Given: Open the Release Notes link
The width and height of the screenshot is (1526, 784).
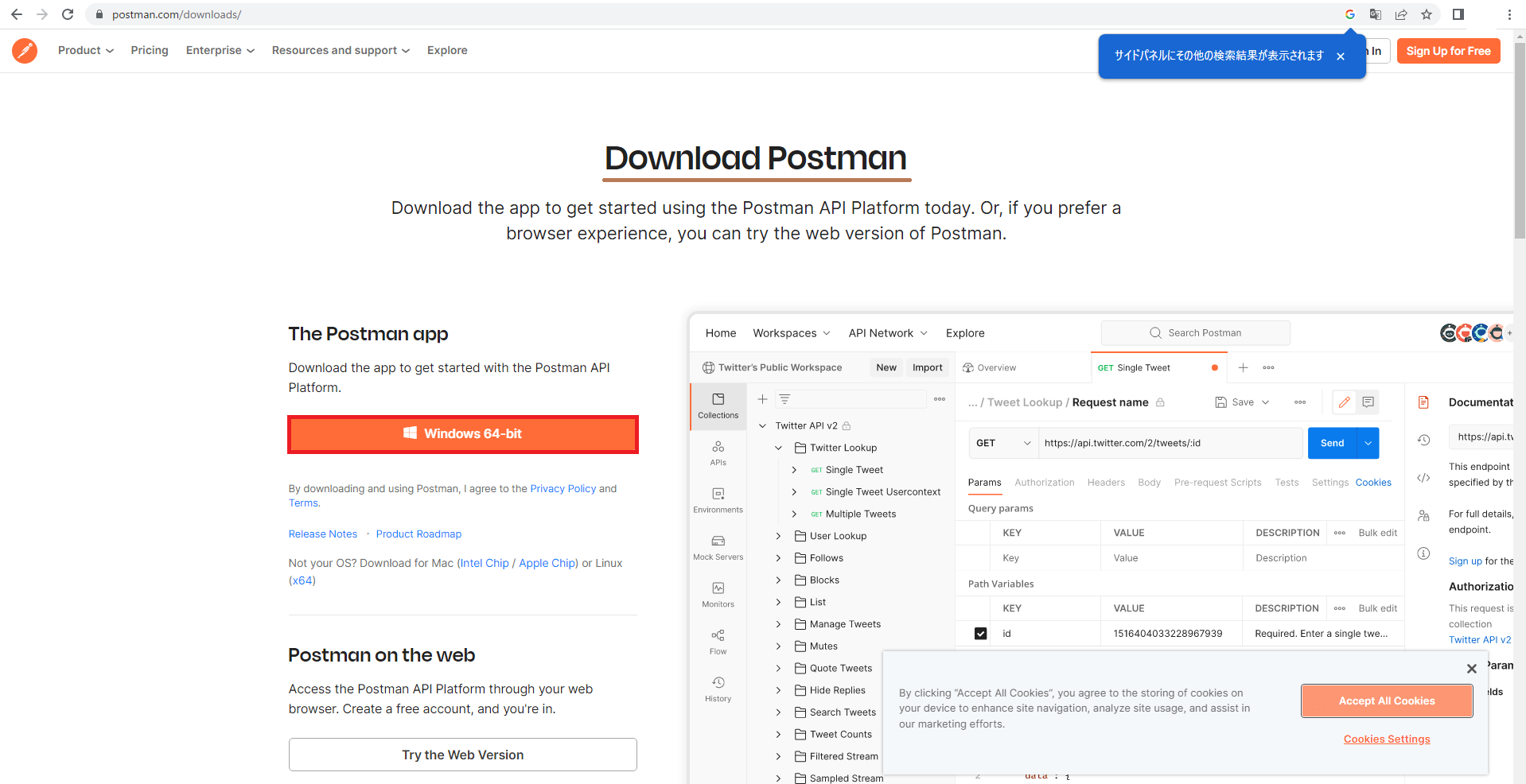Looking at the screenshot, I should [x=323, y=534].
